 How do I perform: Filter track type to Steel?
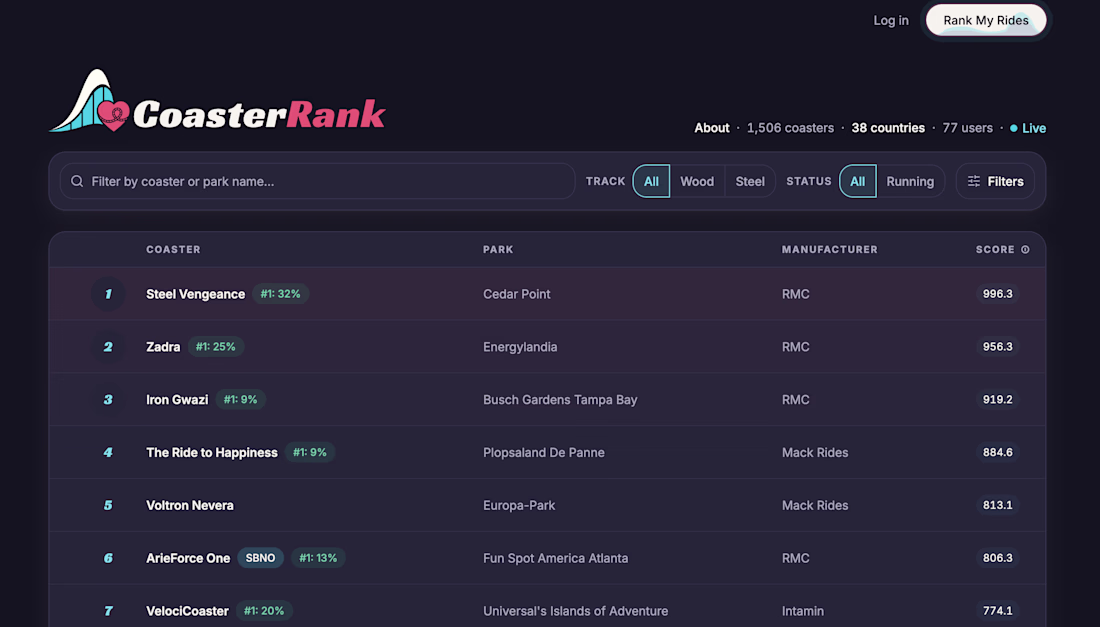pyautogui.click(x=750, y=182)
